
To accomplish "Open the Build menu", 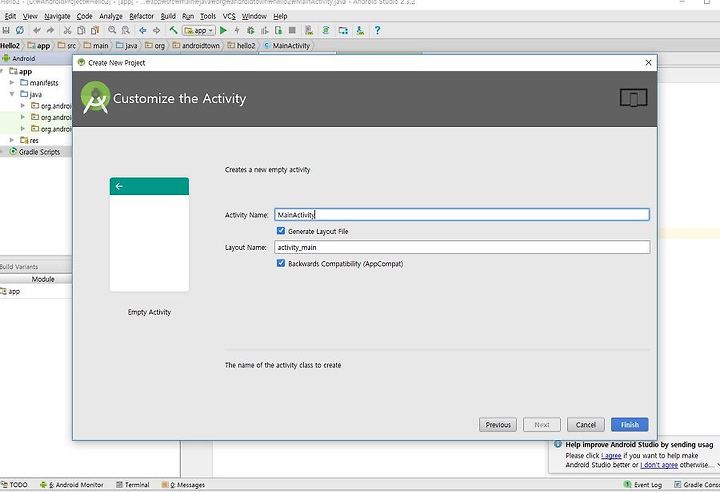I will [168, 16].
